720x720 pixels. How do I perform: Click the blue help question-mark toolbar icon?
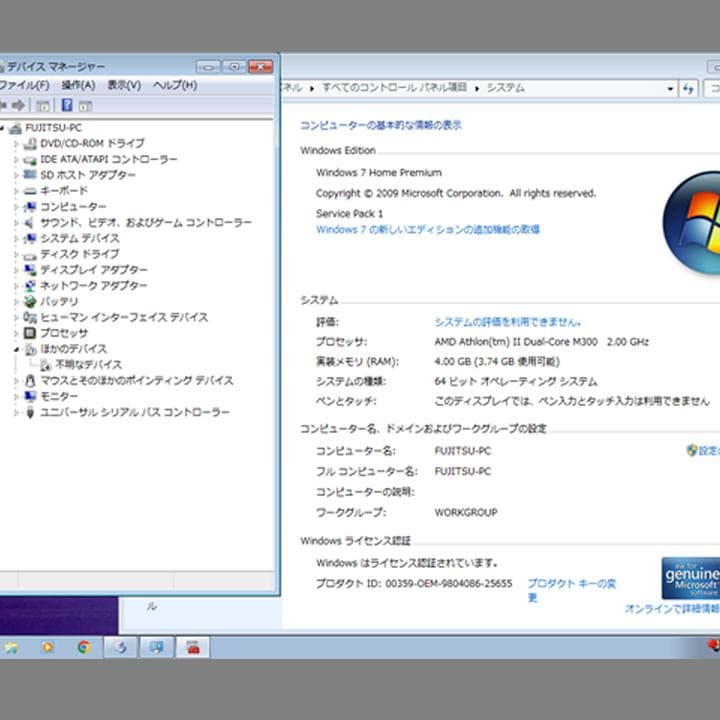(x=67, y=105)
